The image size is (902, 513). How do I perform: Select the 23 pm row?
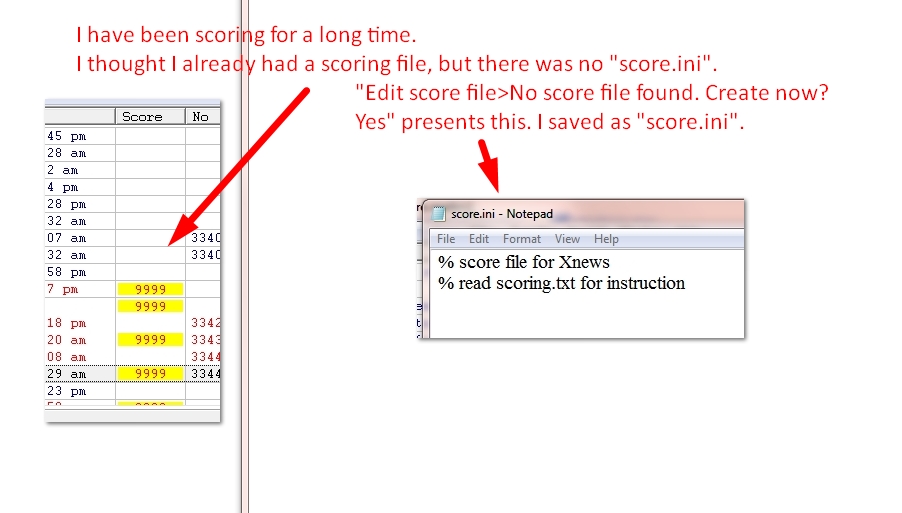pyautogui.click(x=132, y=391)
